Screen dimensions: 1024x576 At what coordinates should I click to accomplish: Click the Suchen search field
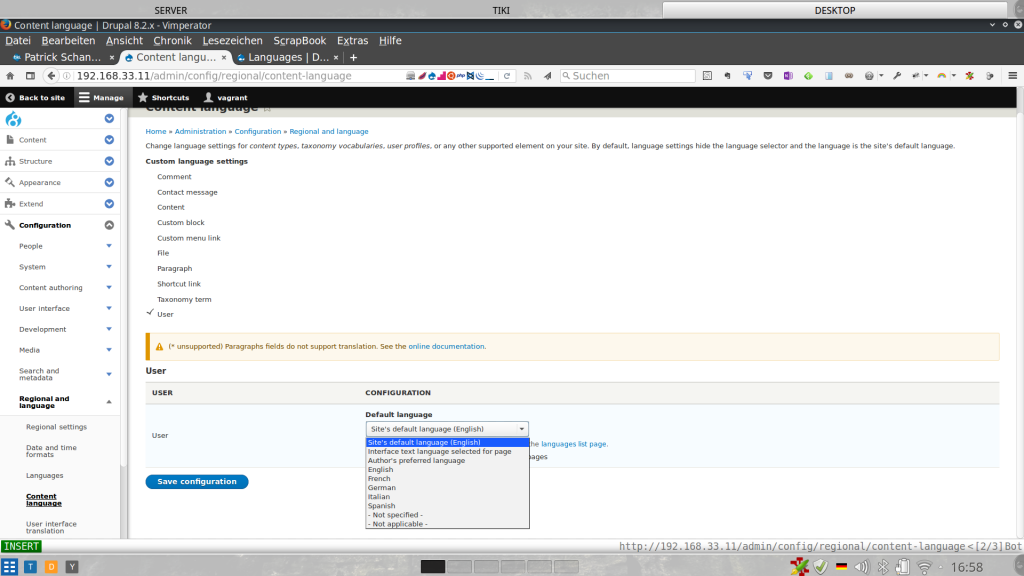(630, 76)
